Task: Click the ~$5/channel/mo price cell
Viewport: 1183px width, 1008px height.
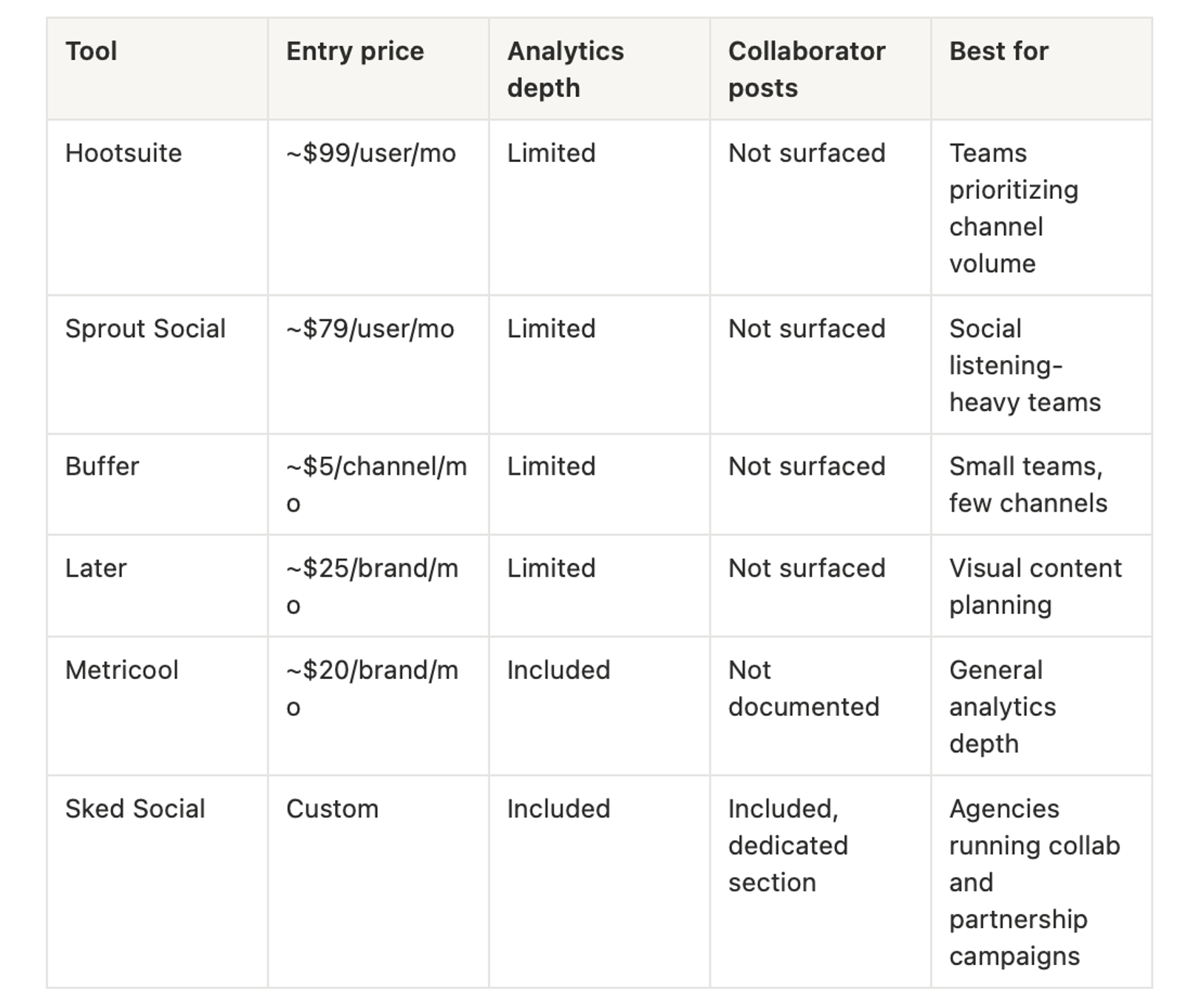Action: coord(378,484)
